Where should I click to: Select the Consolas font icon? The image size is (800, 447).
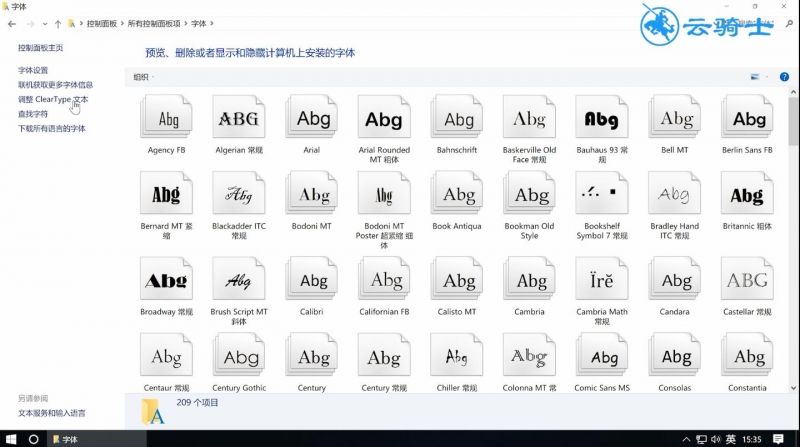tap(674, 355)
